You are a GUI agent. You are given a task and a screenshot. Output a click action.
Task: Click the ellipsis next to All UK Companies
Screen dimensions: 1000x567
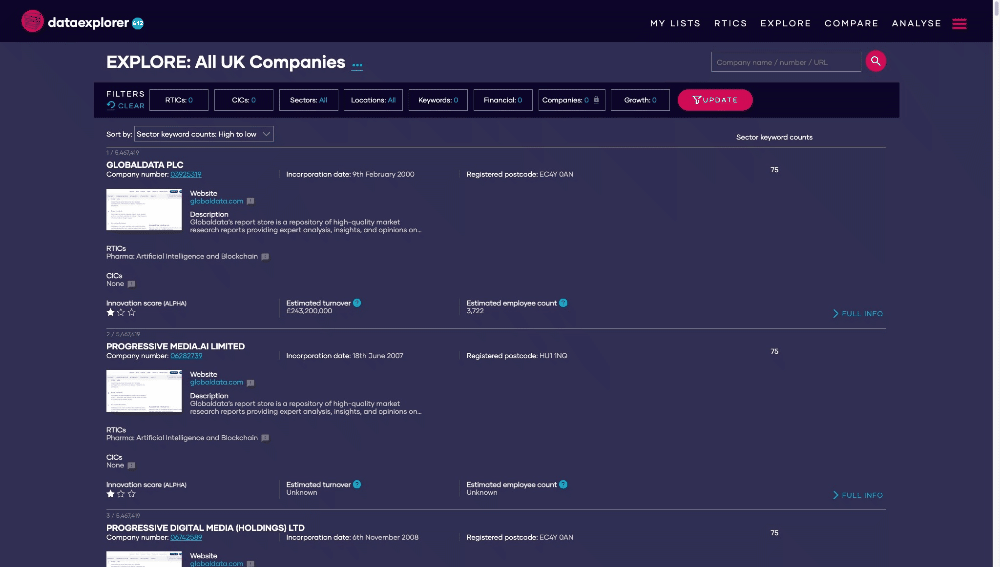[x=357, y=66]
